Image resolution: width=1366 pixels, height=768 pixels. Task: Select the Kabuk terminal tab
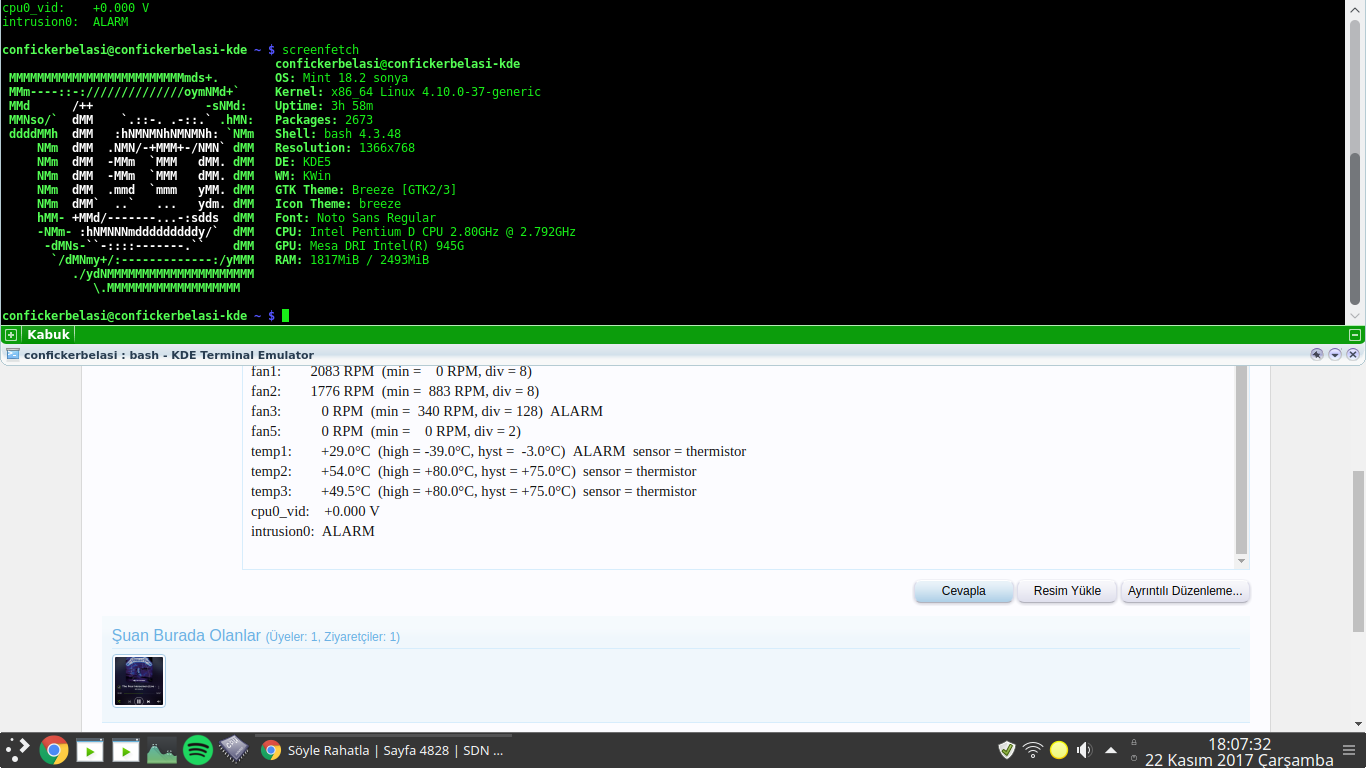coord(48,335)
